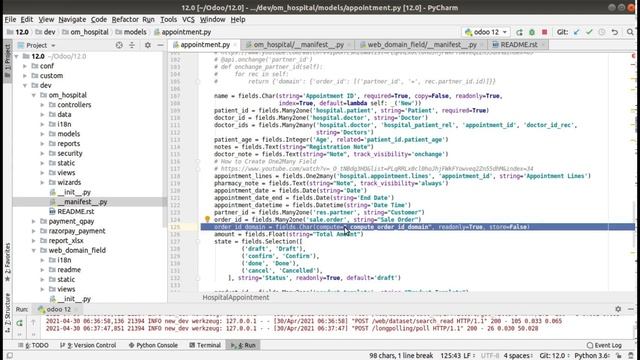The image size is (640, 360).
Task: Click the 125:43 line position indicator
Action: tap(450, 356)
